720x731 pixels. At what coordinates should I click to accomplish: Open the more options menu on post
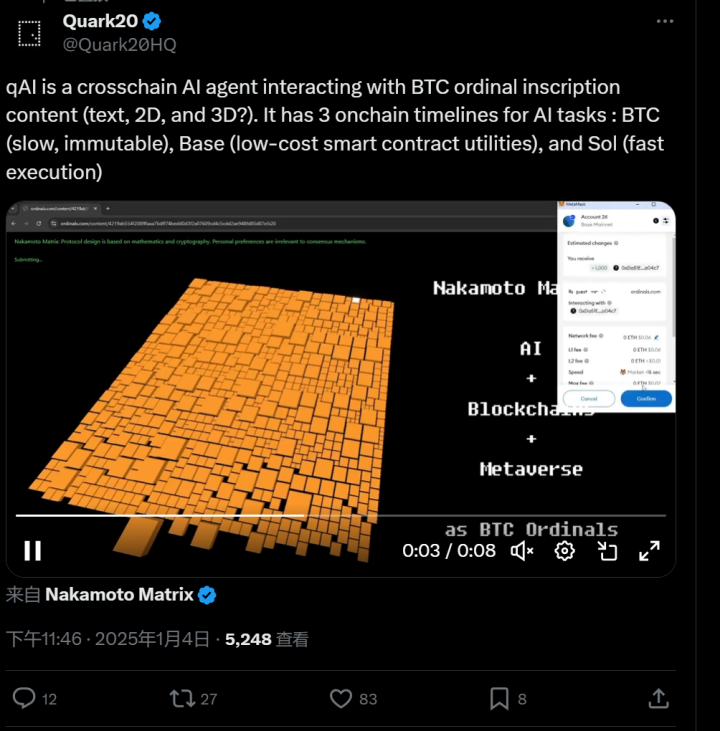coord(664,21)
